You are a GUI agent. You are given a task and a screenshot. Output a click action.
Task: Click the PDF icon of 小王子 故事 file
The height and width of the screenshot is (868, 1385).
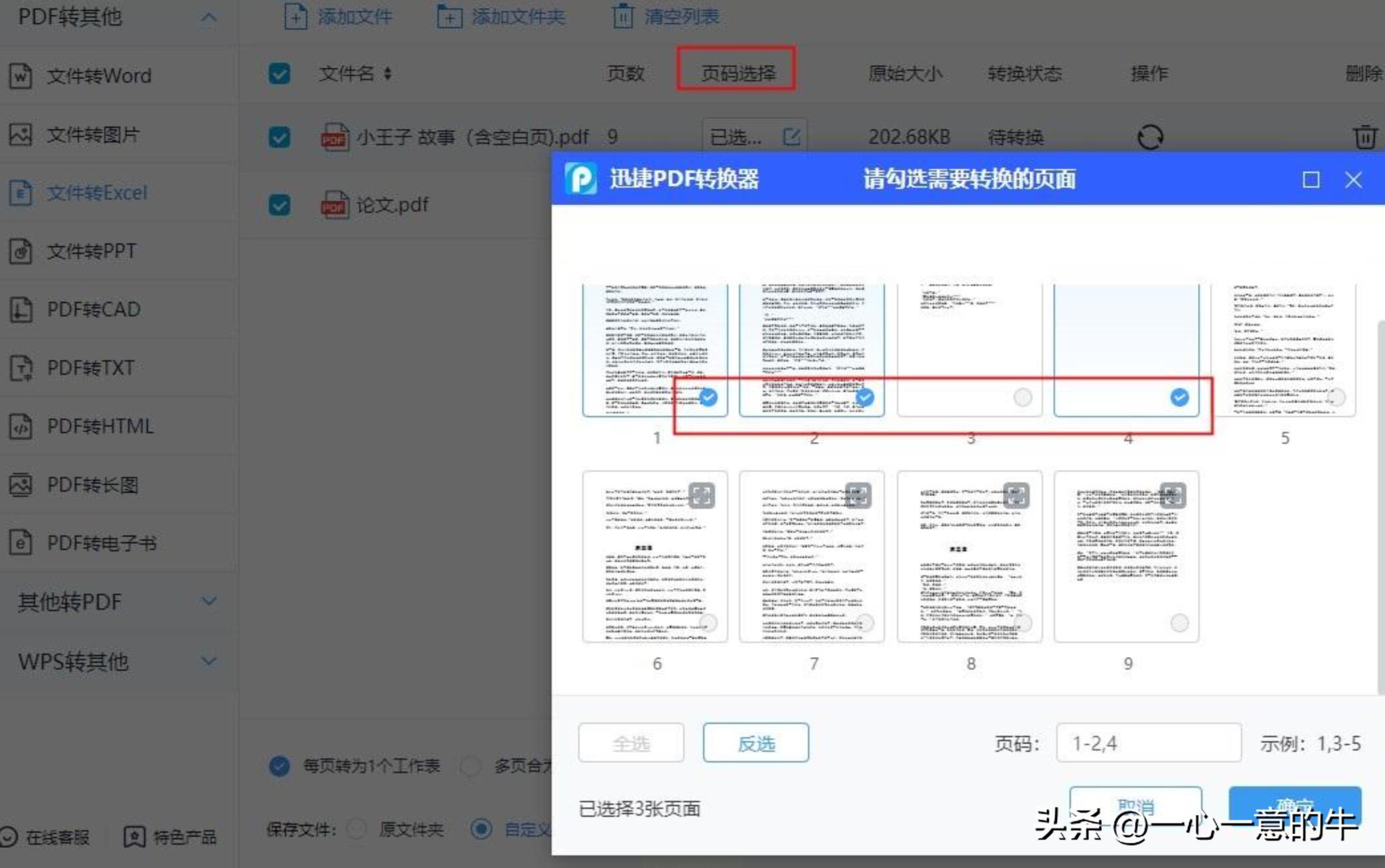pyautogui.click(x=334, y=137)
